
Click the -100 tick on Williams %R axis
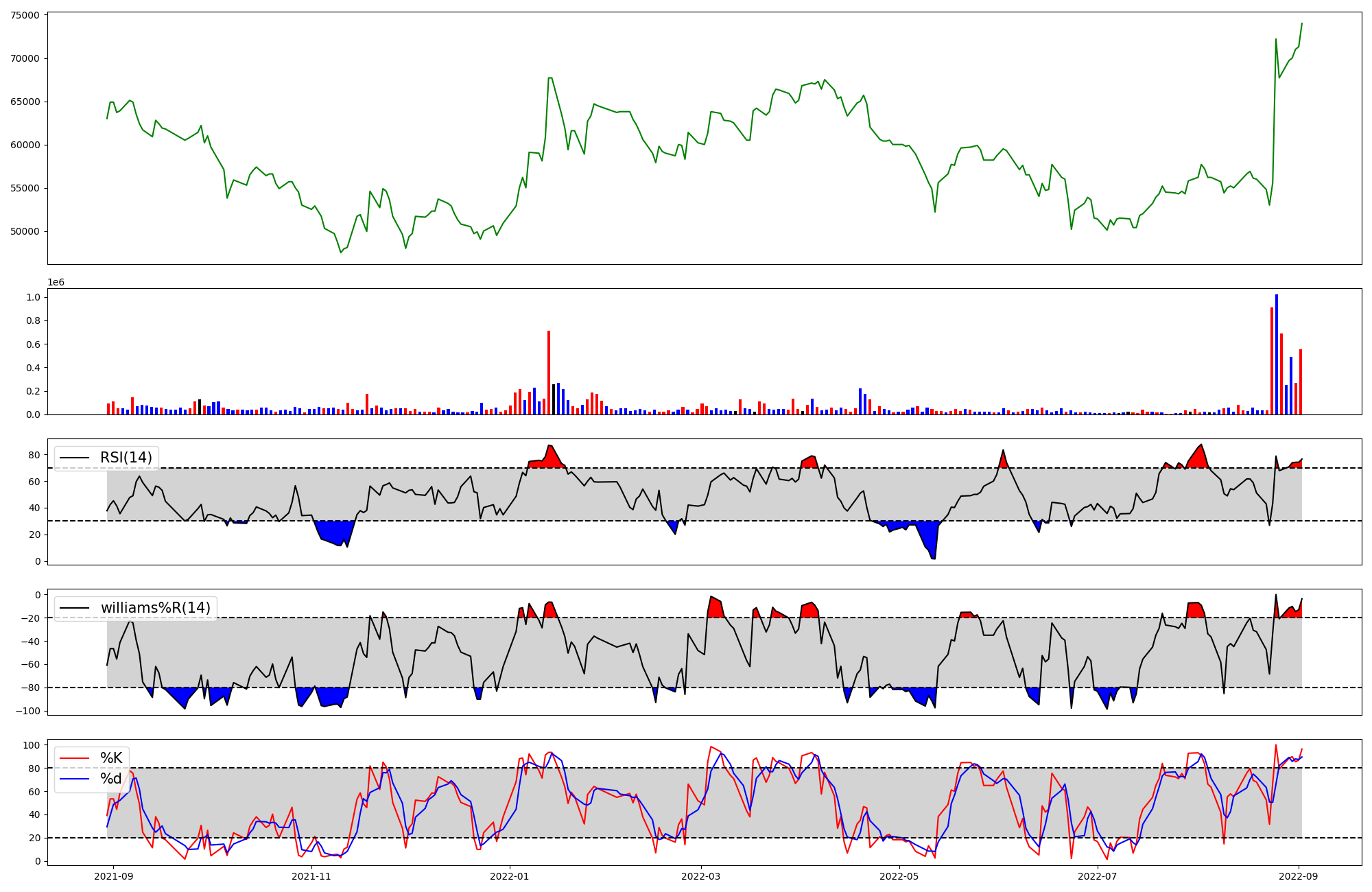29,711
